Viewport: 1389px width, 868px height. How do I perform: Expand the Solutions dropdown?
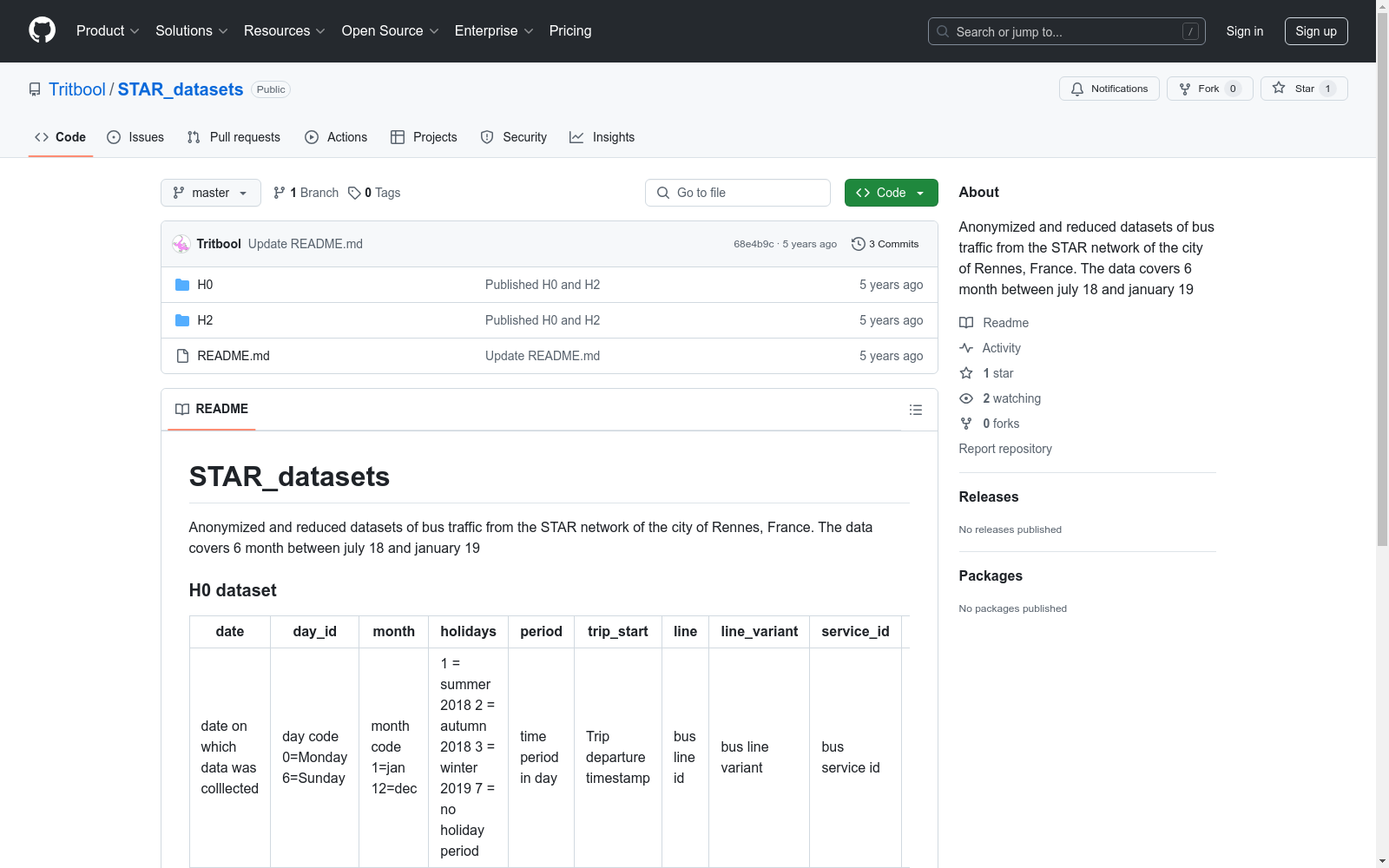pos(192,31)
